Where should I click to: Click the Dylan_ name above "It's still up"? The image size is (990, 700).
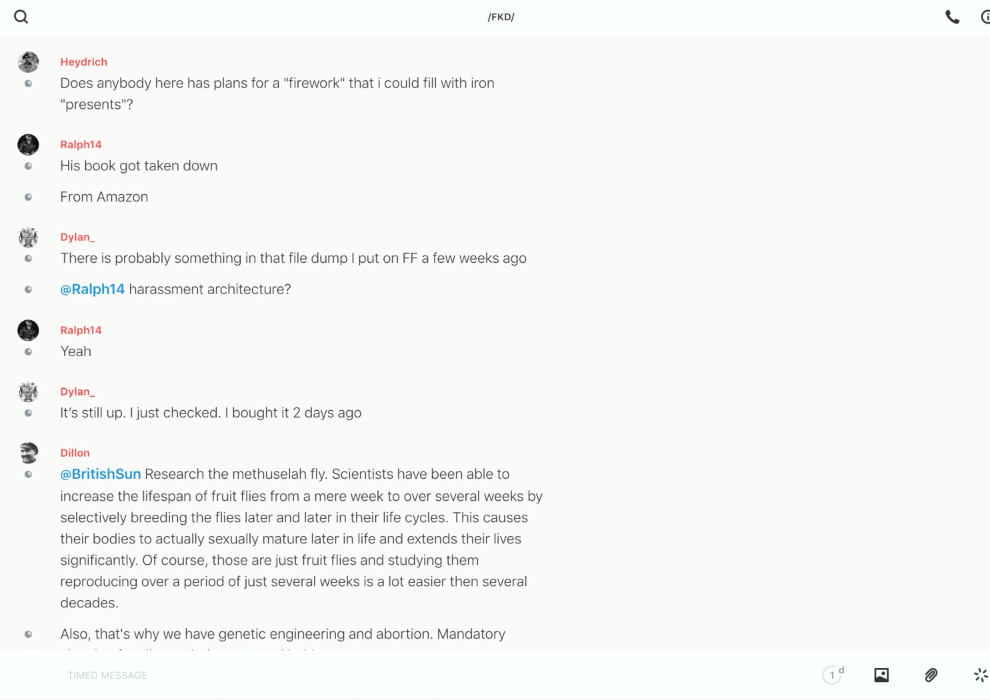(77, 391)
